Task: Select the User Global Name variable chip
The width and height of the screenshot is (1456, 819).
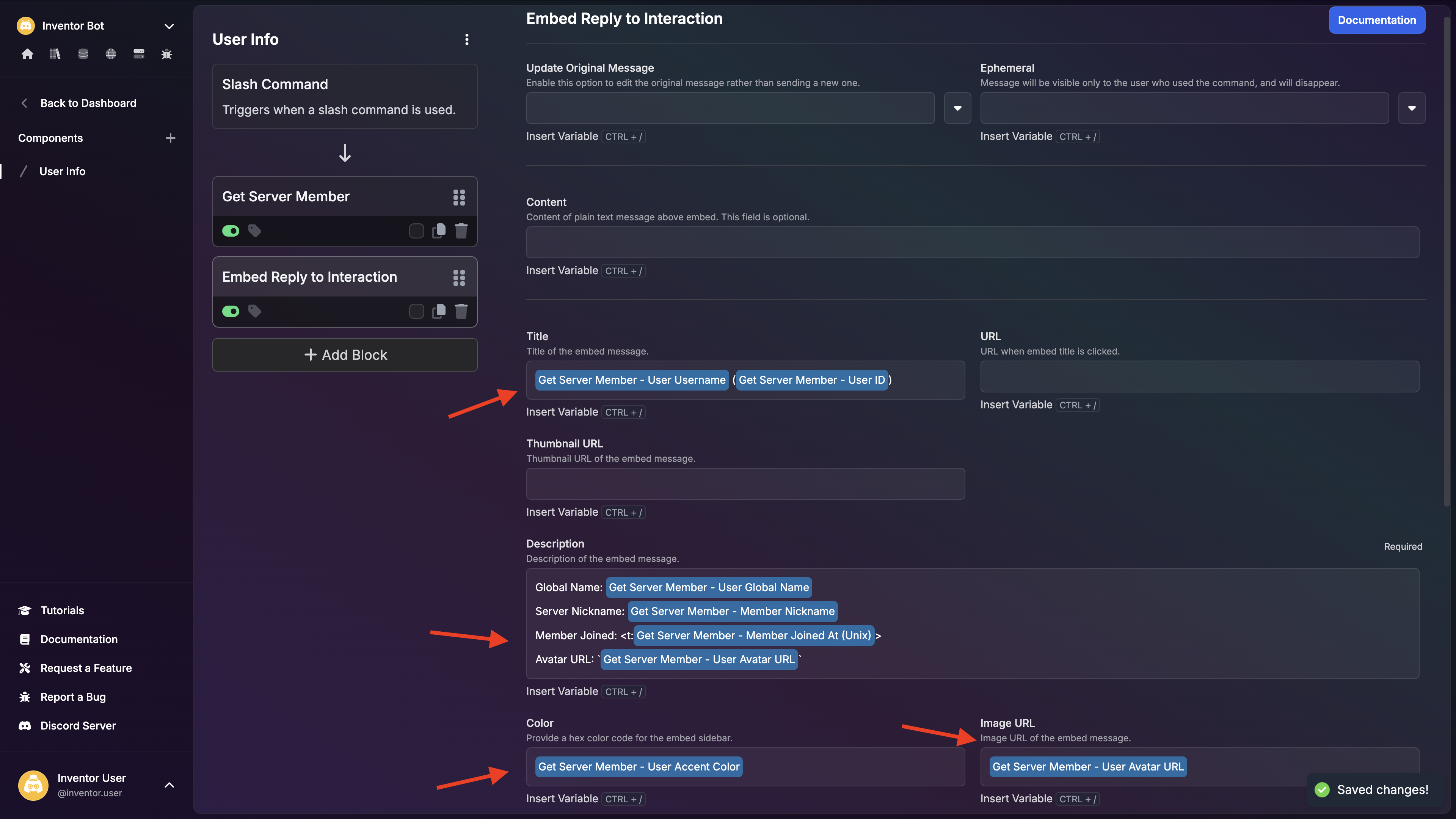Action: (709, 587)
